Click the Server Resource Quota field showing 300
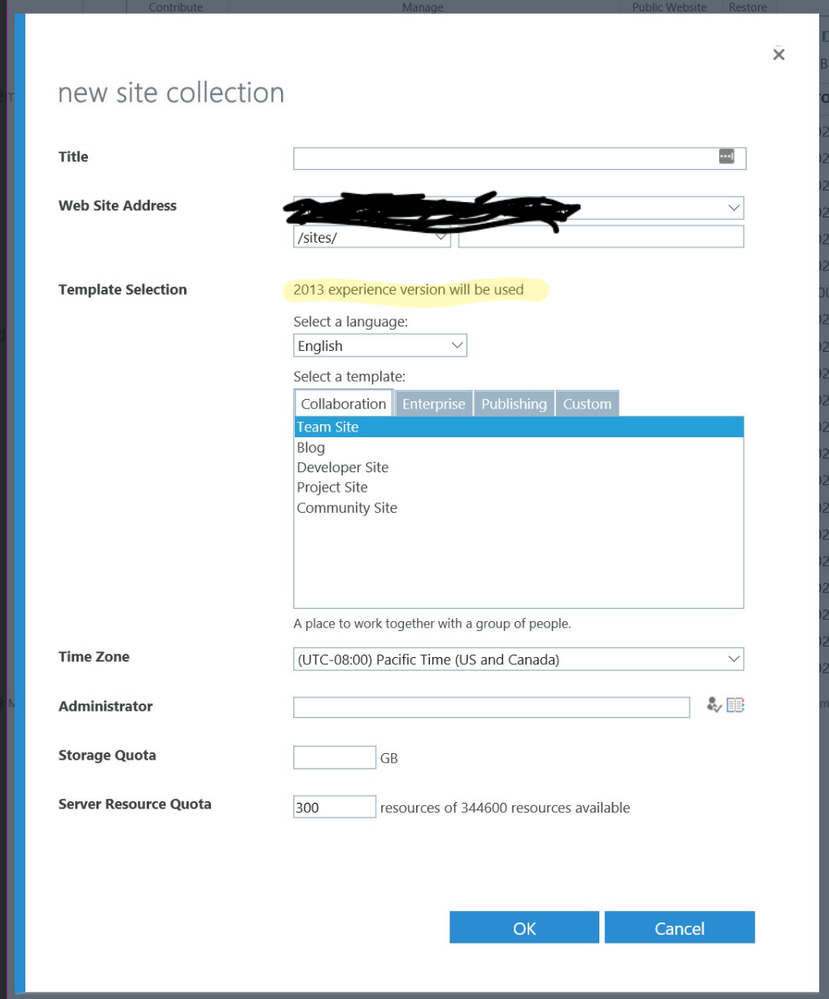 [334, 806]
